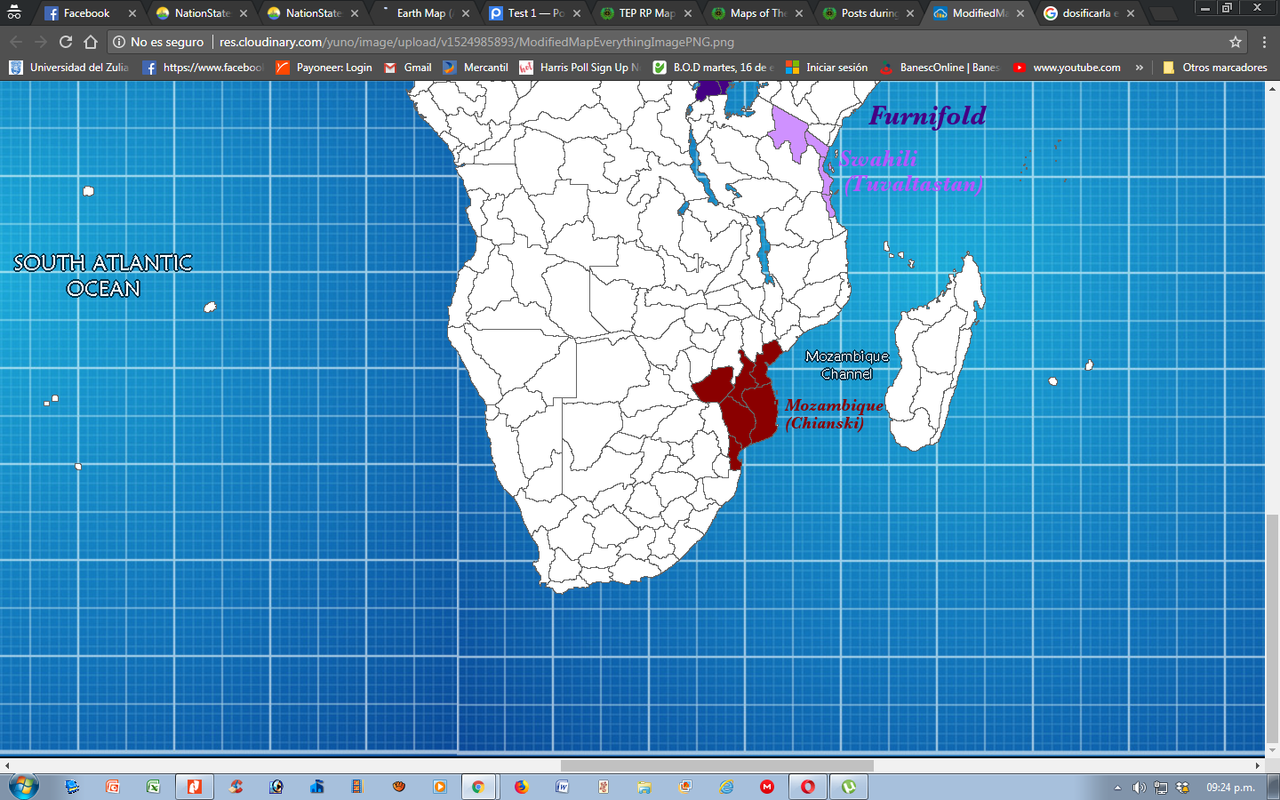Click the 'Mozambique (Chianski)' map label
Viewport: 1280px width, 800px height.
(x=834, y=414)
